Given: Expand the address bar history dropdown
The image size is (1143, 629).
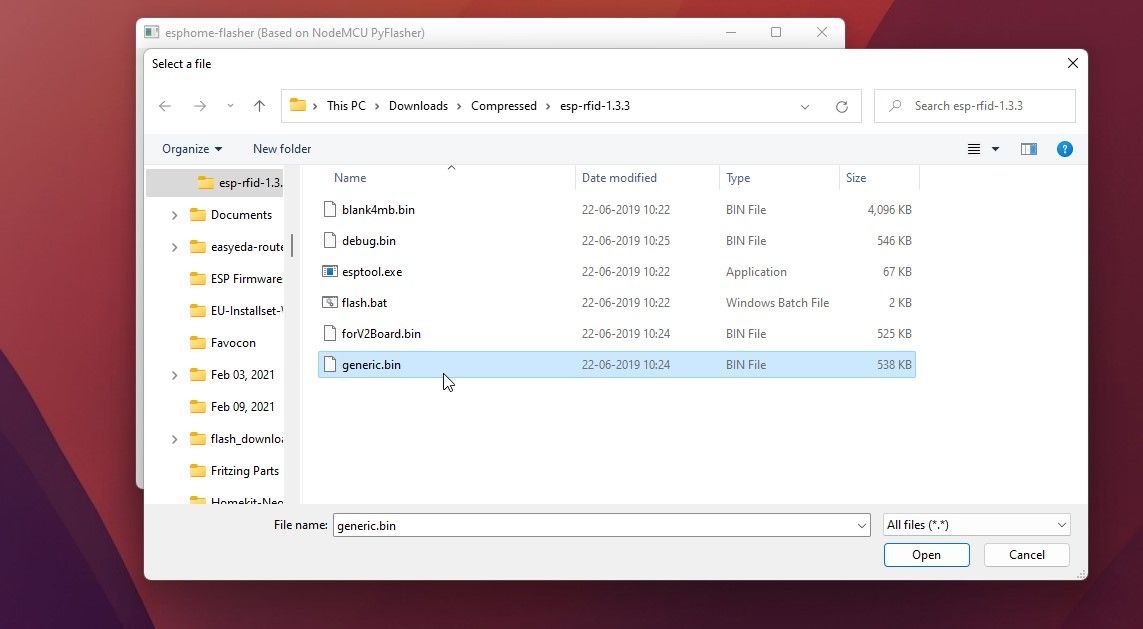Looking at the screenshot, I should 805,106.
